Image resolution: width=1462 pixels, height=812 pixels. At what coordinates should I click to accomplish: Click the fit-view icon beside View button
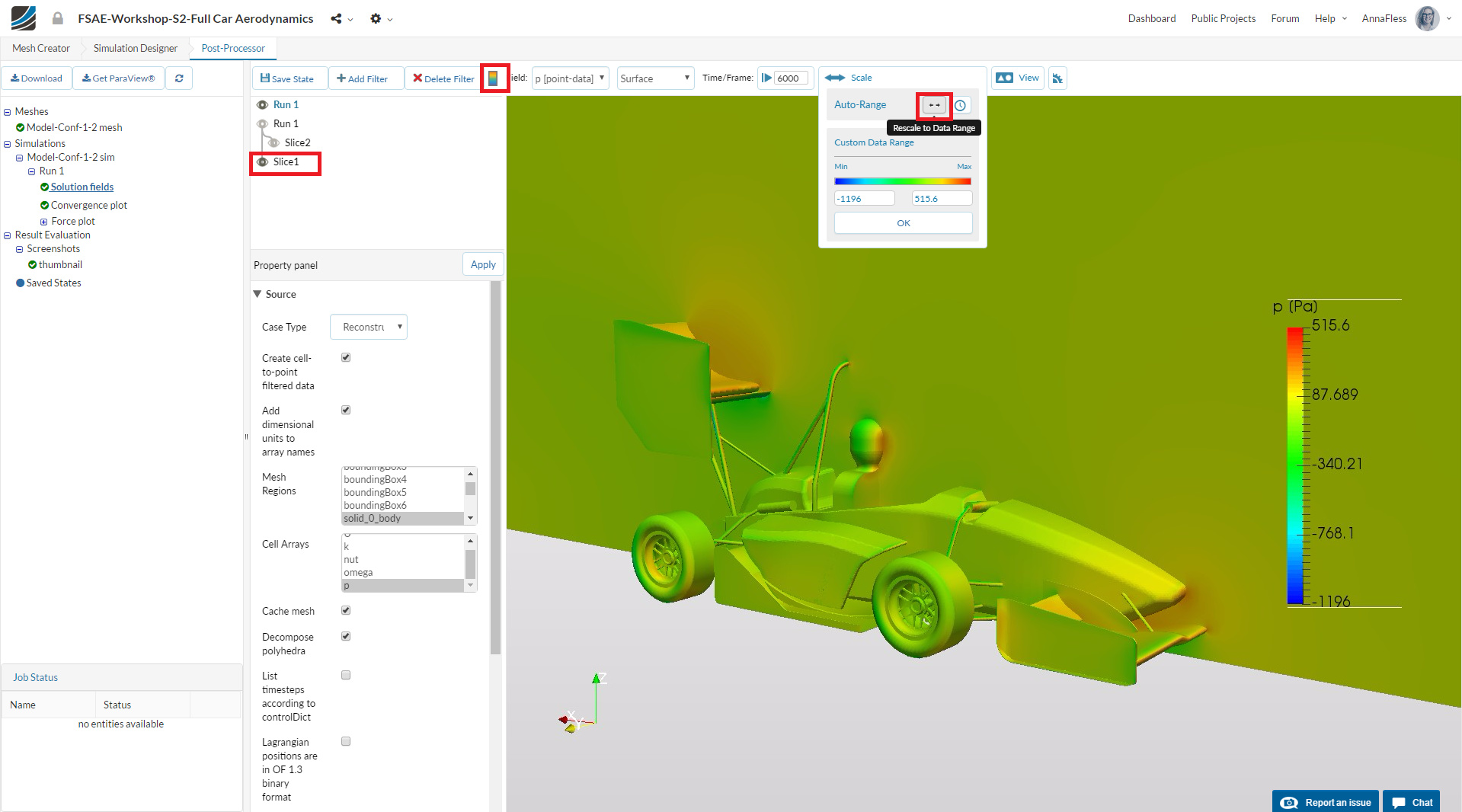coord(1057,78)
